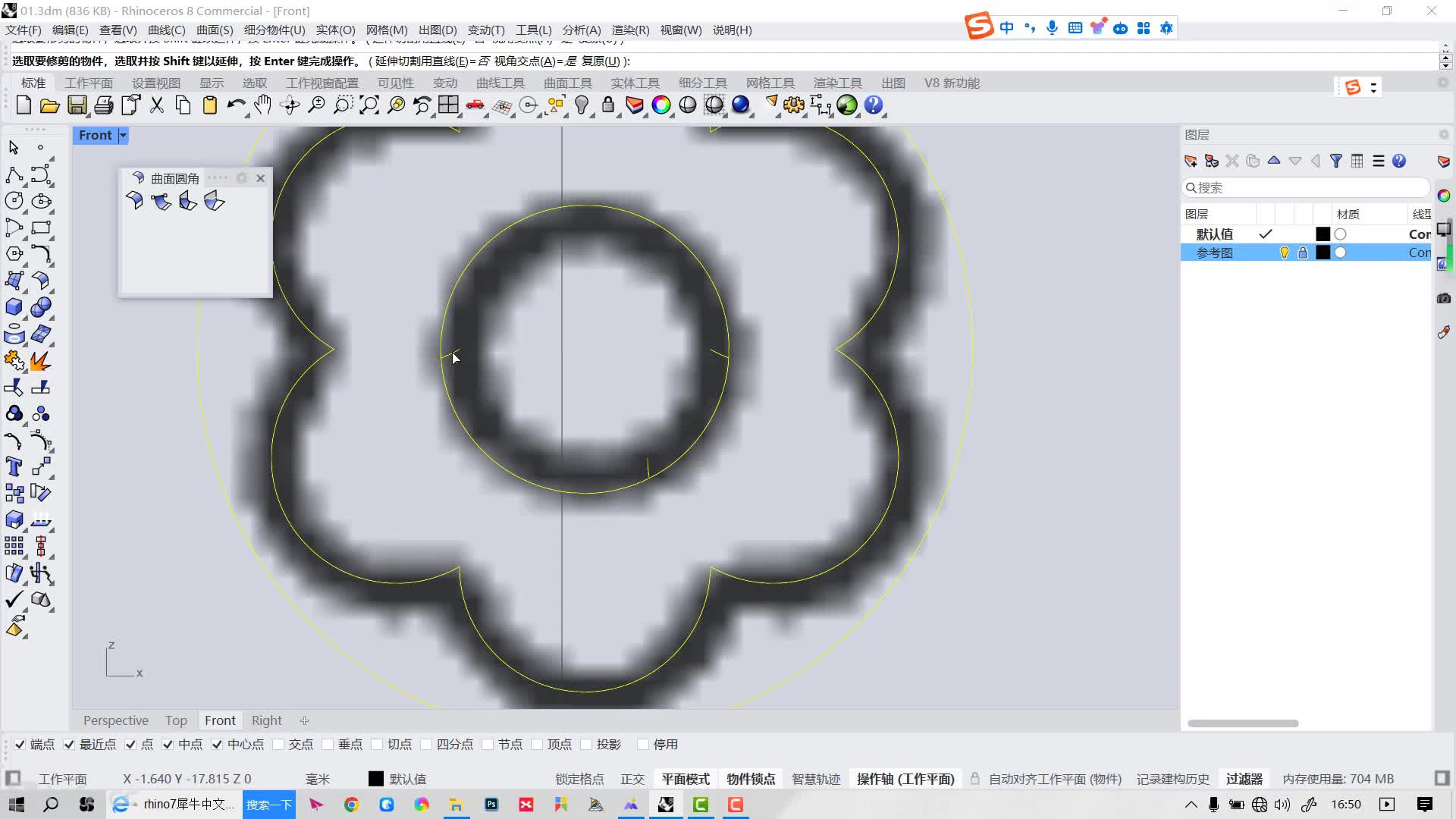Close the 曲面圆角 floating panel
1456x819 pixels.
click(261, 177)
